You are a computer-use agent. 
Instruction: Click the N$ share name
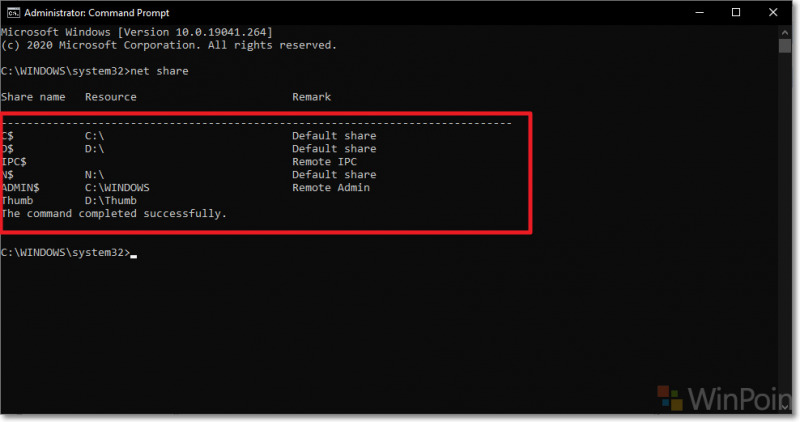(x=8, y=175)
